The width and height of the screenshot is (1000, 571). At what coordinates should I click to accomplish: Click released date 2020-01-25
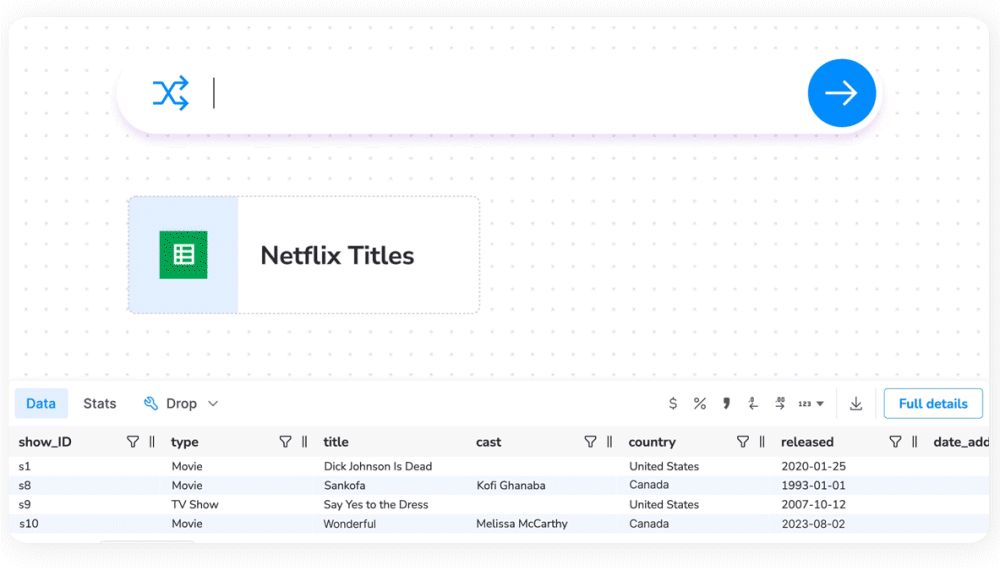coord(813,466)
